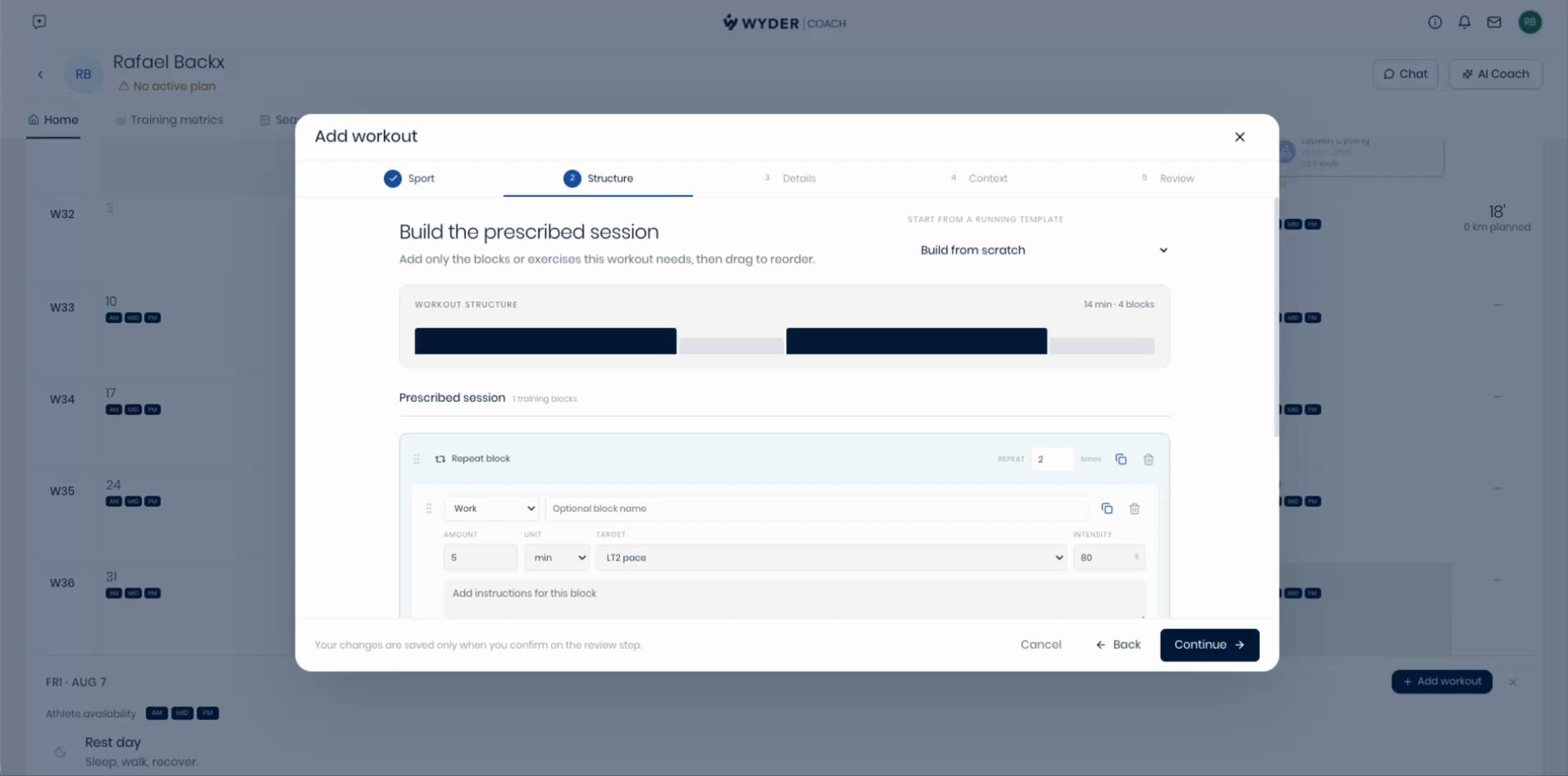Click the feedback icon in top-left corner
This screenshot has width=1568, height=776.
tap(39, 22)
